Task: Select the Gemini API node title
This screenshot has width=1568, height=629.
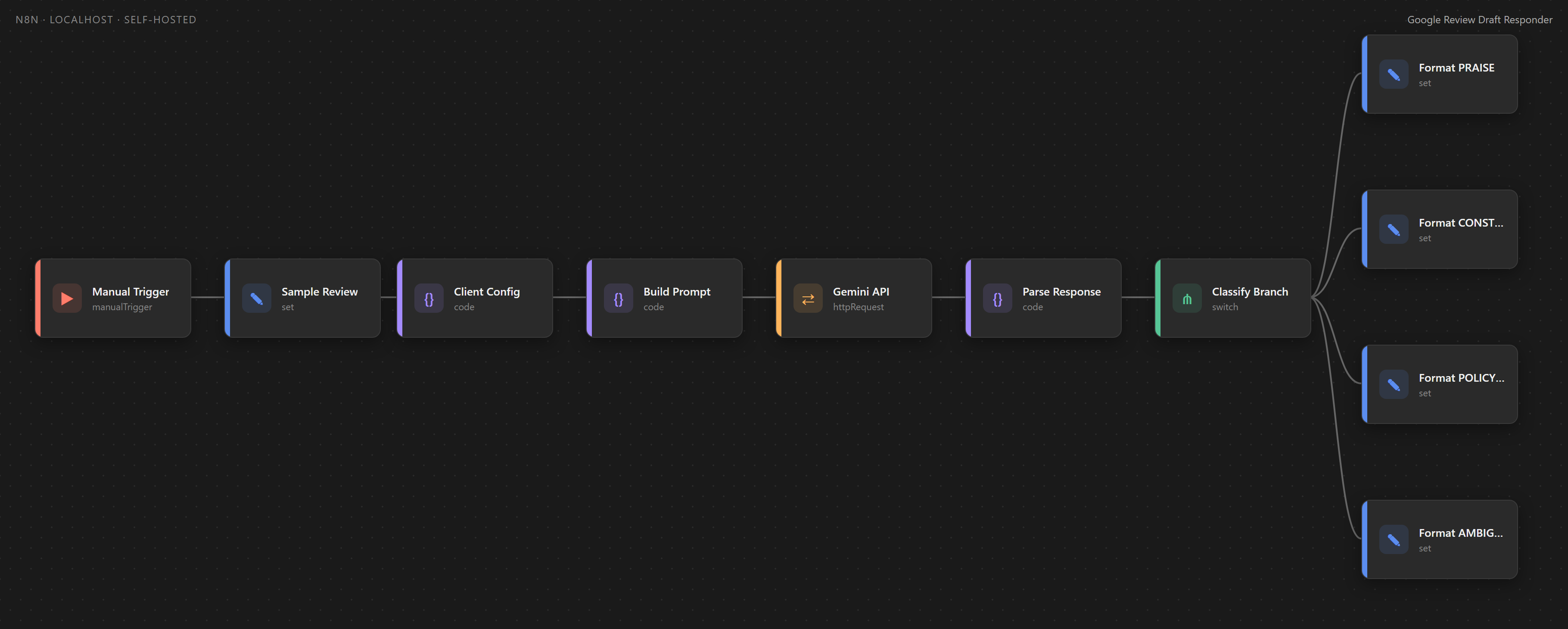Action: pyautogui.click(x=861, y=292)
